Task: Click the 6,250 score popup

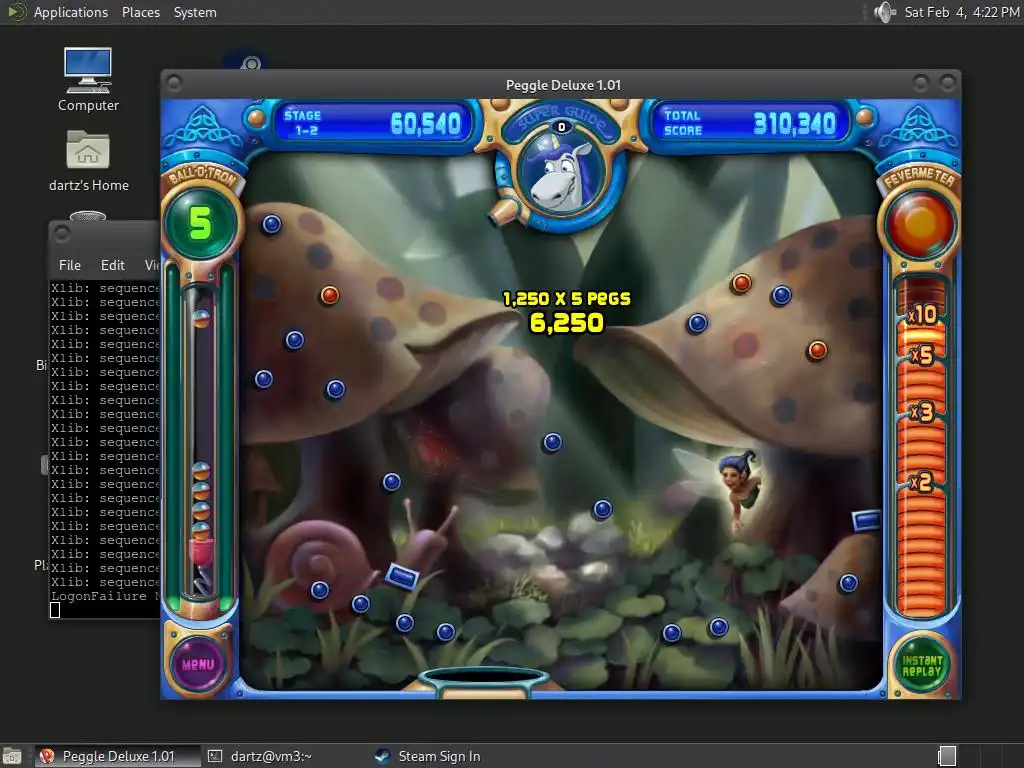Action: (566, 323)
